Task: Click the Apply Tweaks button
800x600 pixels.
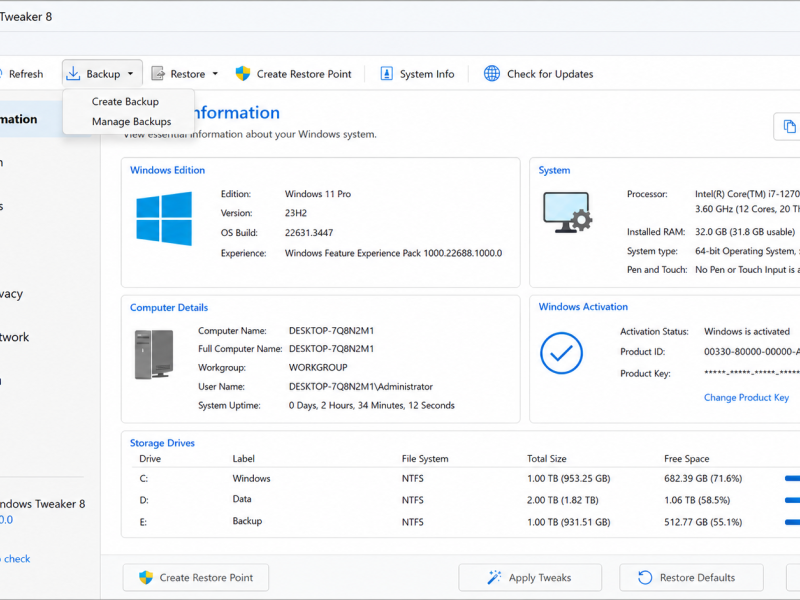Action: [530, 578]
